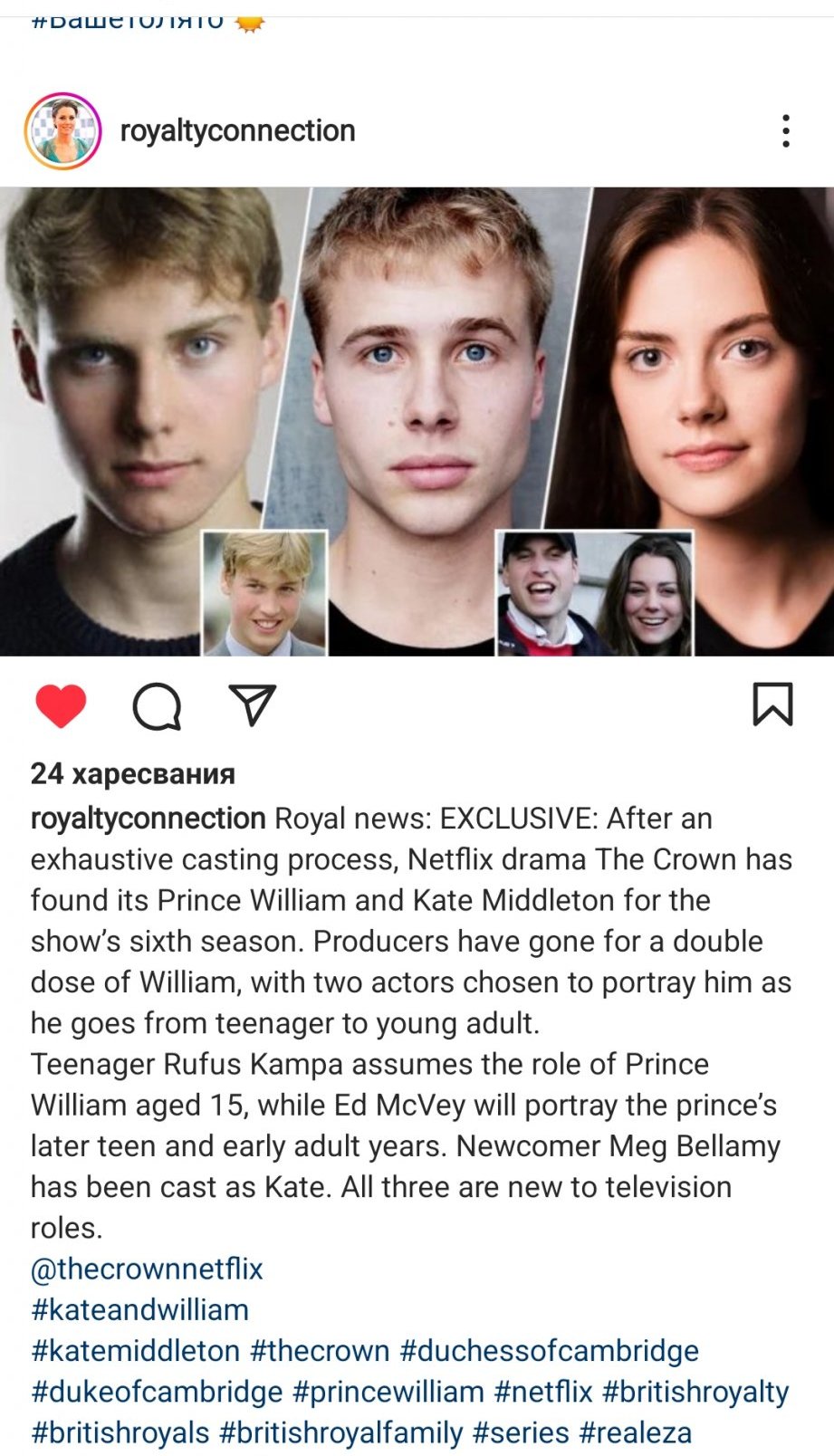Tap the post image of the three actors
This screenshot has height=1456, width=834.
click(417, 421)
